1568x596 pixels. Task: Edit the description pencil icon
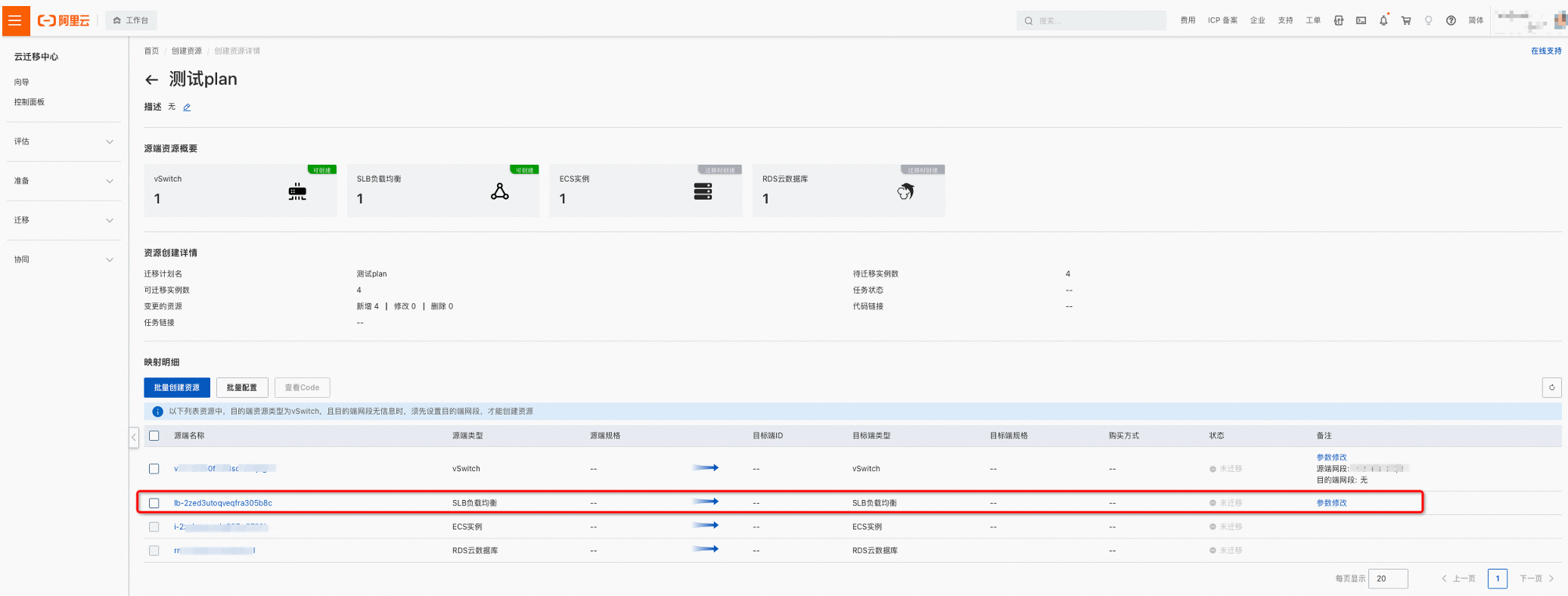pos(187,107)
